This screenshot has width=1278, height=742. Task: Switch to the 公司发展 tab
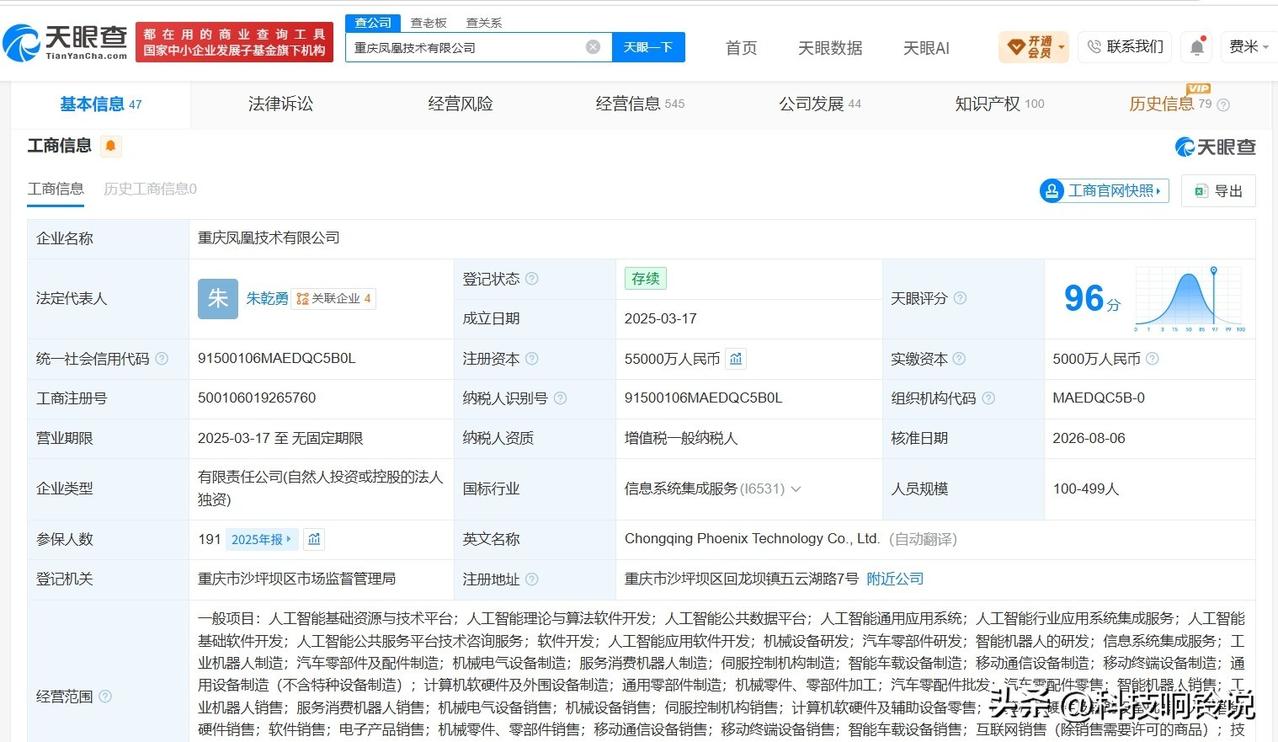point(820,104)
